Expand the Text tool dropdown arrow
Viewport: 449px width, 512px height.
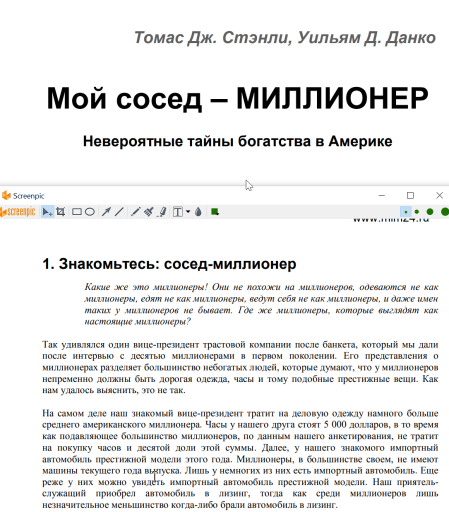(x=188, y=212)
